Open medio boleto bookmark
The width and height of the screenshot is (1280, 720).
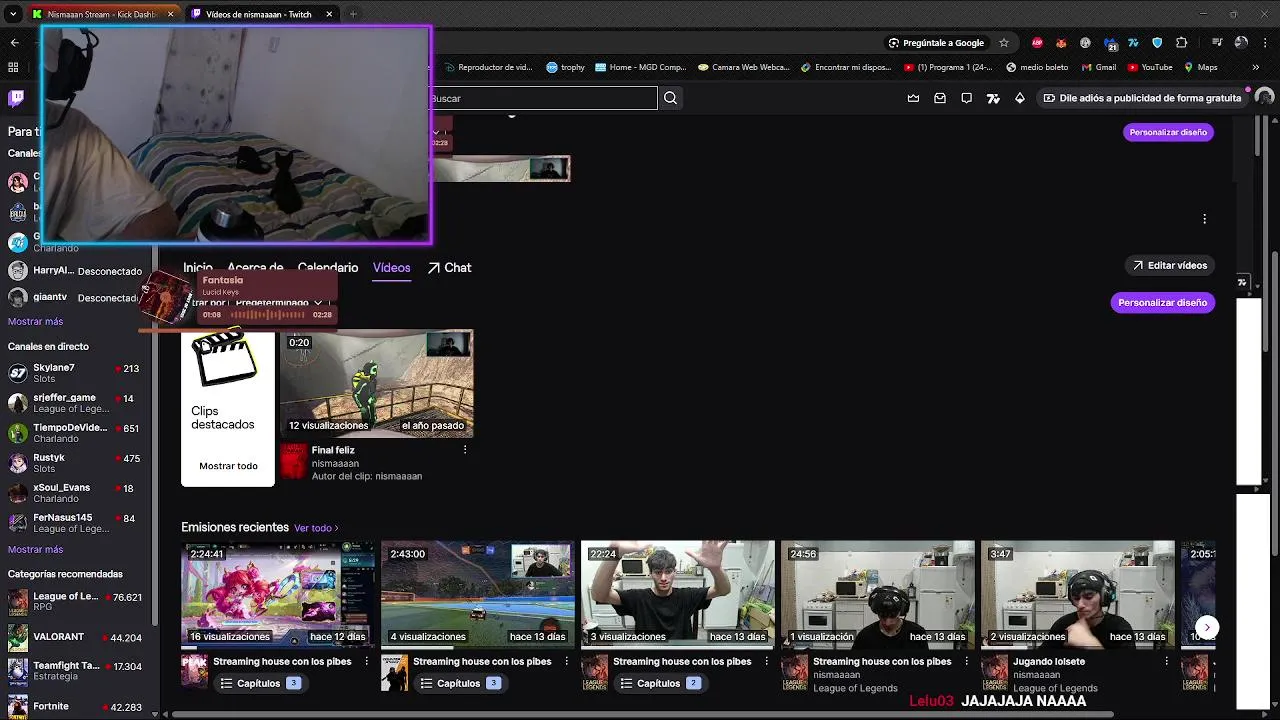[x=1037, y=67]
